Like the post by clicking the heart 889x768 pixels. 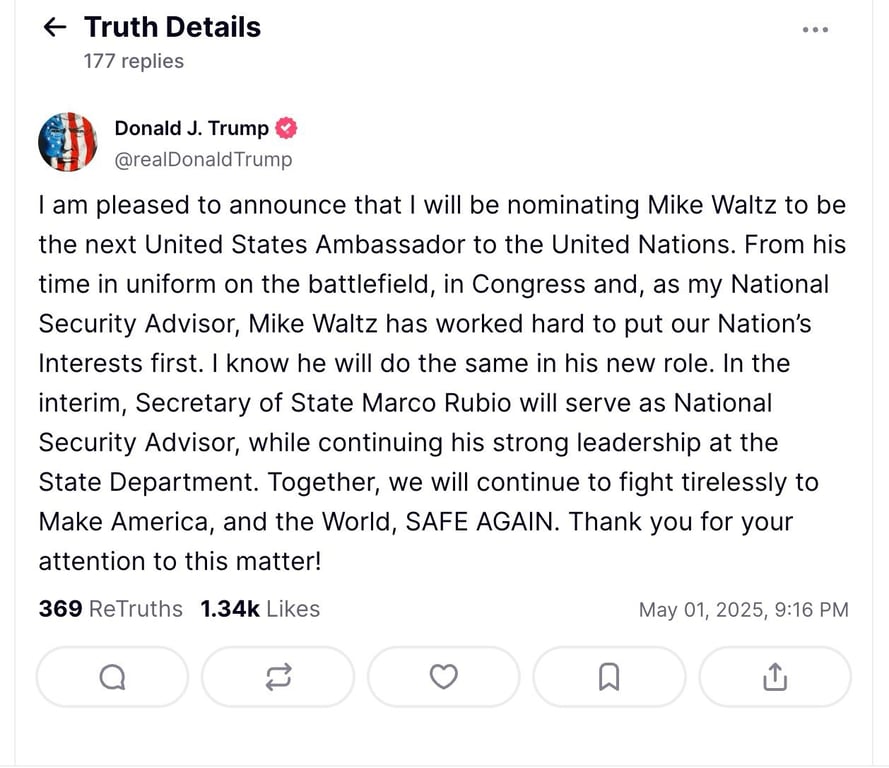click(x=443, y=677)
